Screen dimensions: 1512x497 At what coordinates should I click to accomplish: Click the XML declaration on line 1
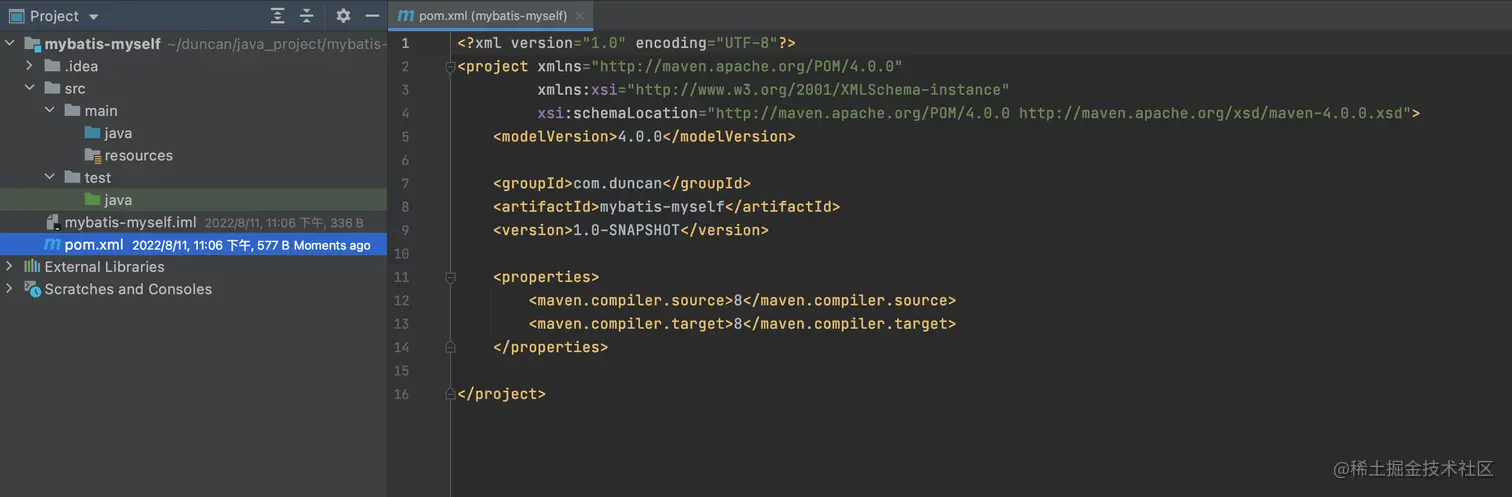click(627, 43)
